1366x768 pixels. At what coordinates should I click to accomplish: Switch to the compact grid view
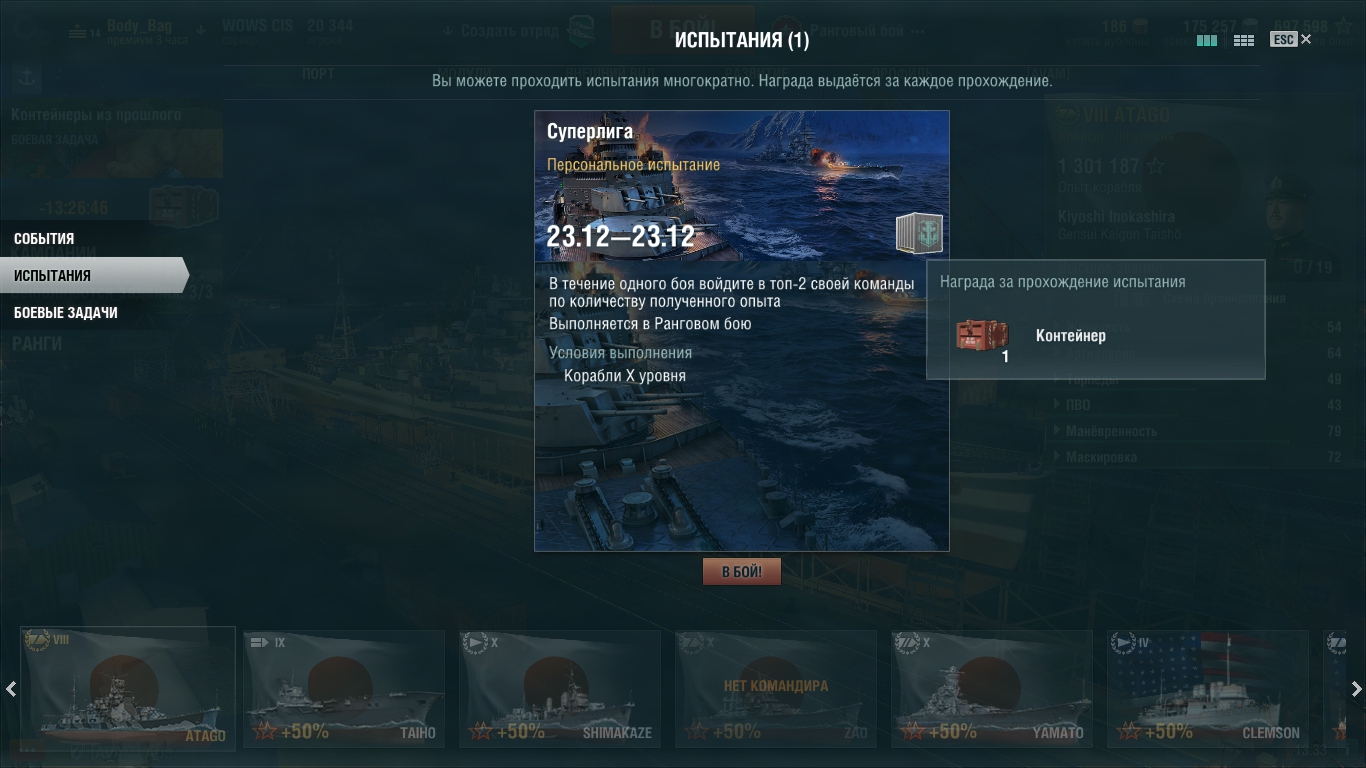pos(1244,41)
